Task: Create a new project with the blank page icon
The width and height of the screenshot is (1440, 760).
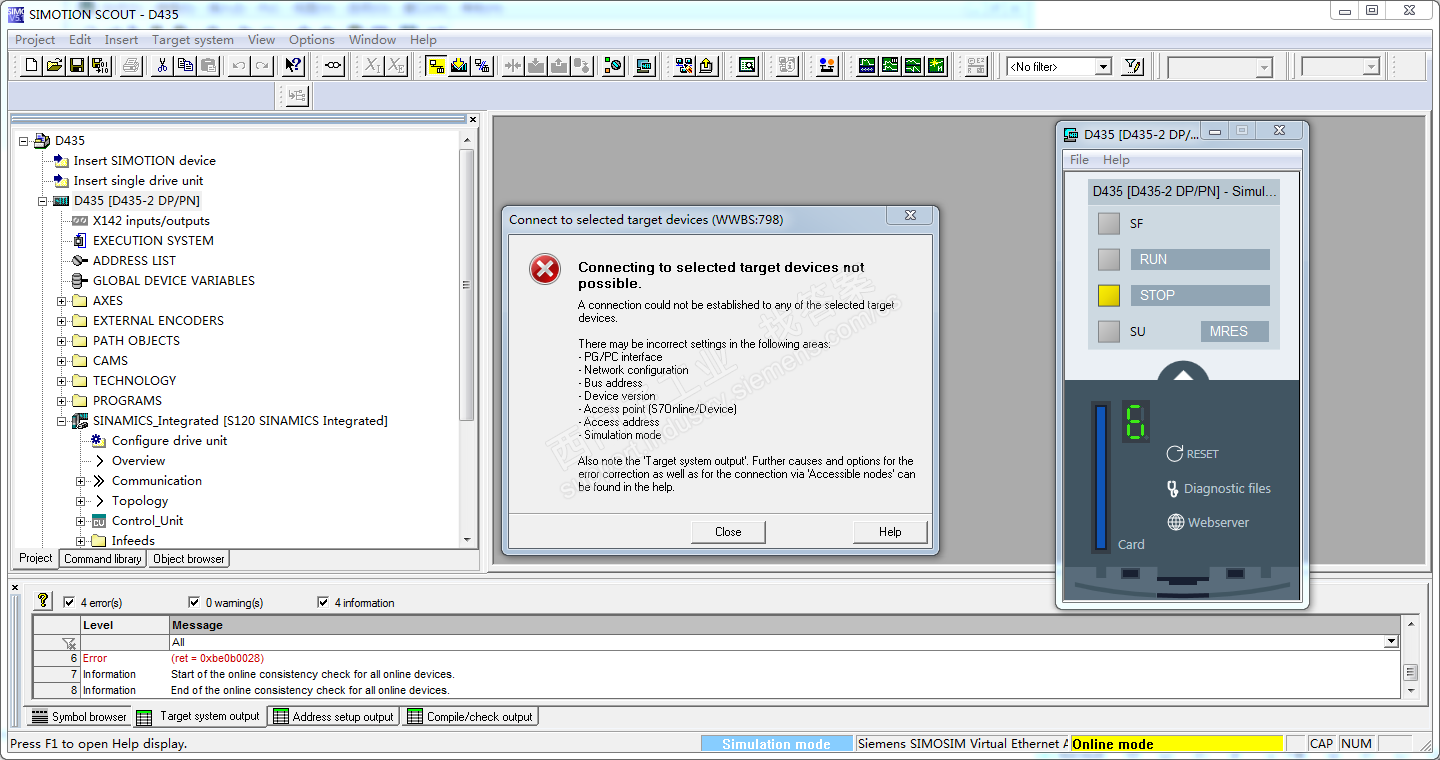Action: point(32,66)
